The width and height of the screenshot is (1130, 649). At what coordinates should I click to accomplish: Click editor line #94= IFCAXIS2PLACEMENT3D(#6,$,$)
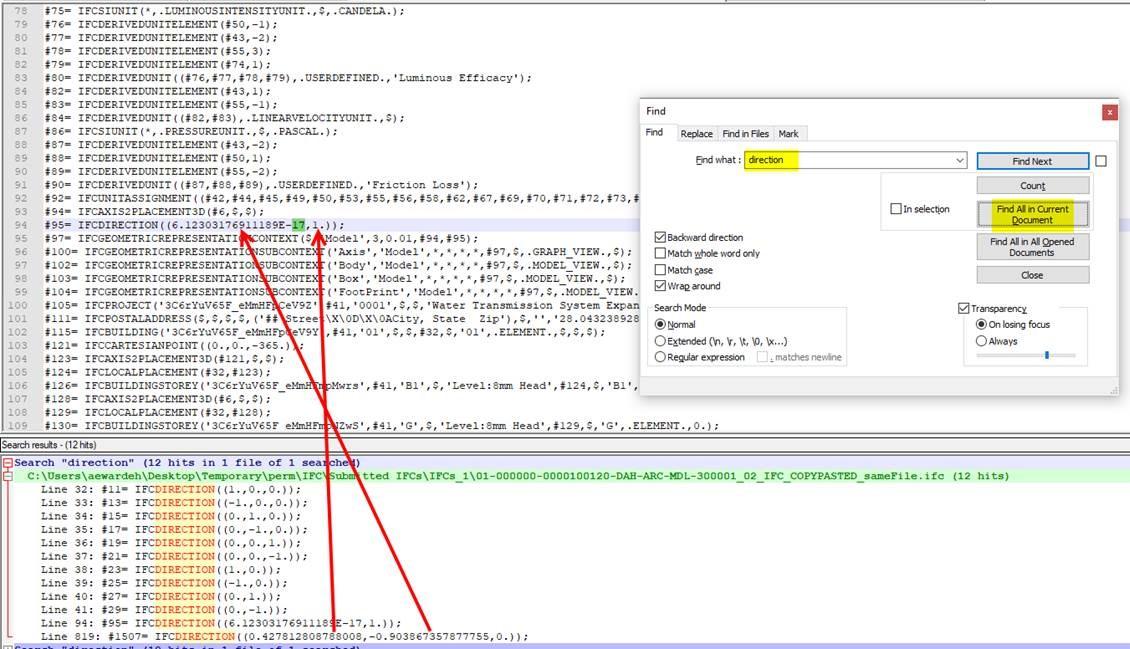(x=154, y=212)
